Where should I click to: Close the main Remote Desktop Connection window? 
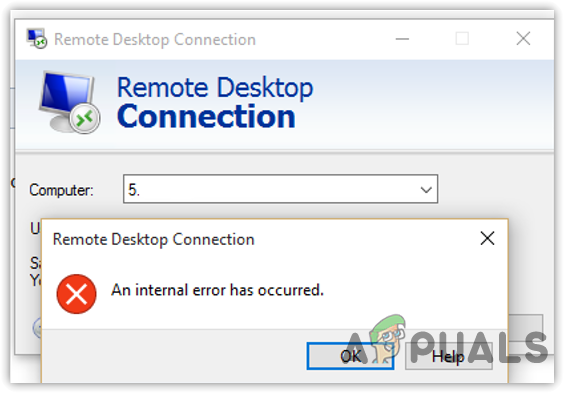pos(523,38)
